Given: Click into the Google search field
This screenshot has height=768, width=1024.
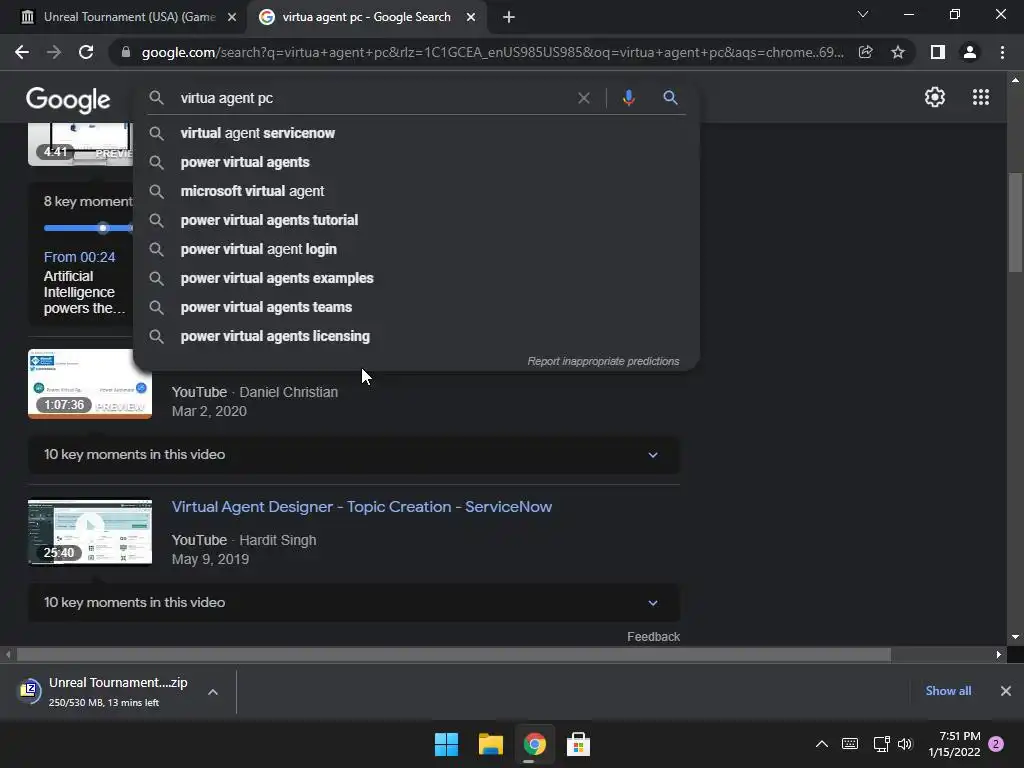Looking at the screenshot, I should (x=372, y=98).
